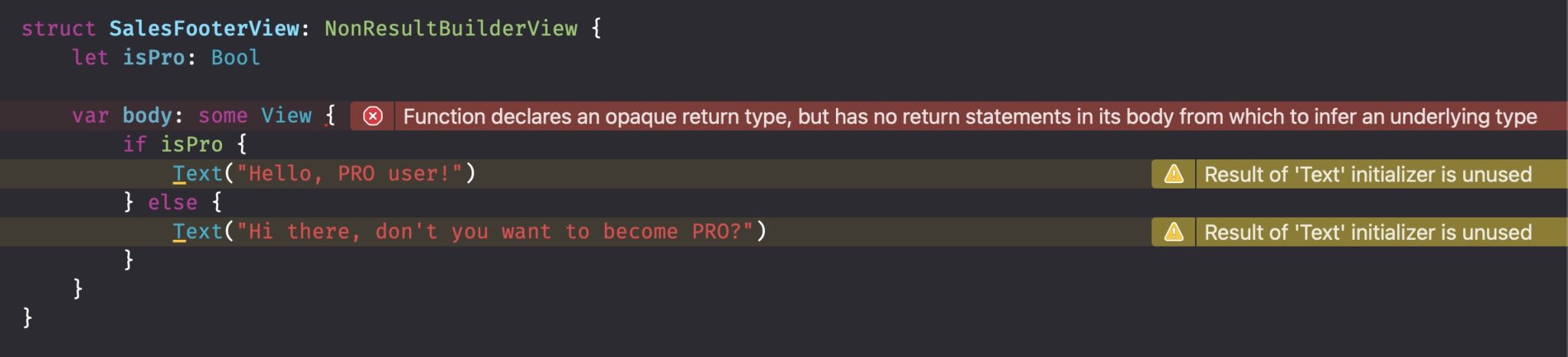The image size is (1568, 357).
Task: Click the warning icon beside the "Hi there" line
Action: [1174, 232]
